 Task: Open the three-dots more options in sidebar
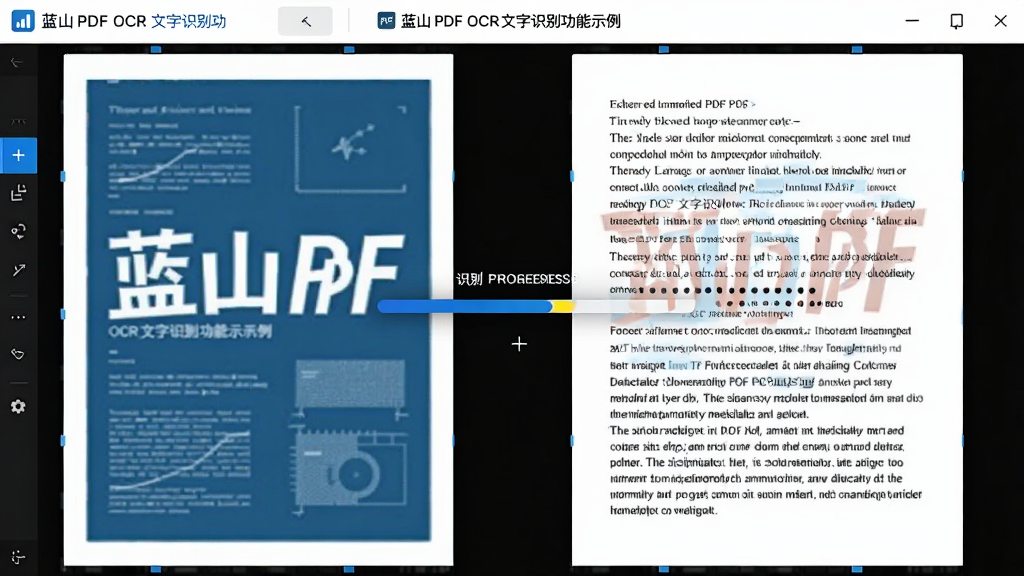[18, 317]
